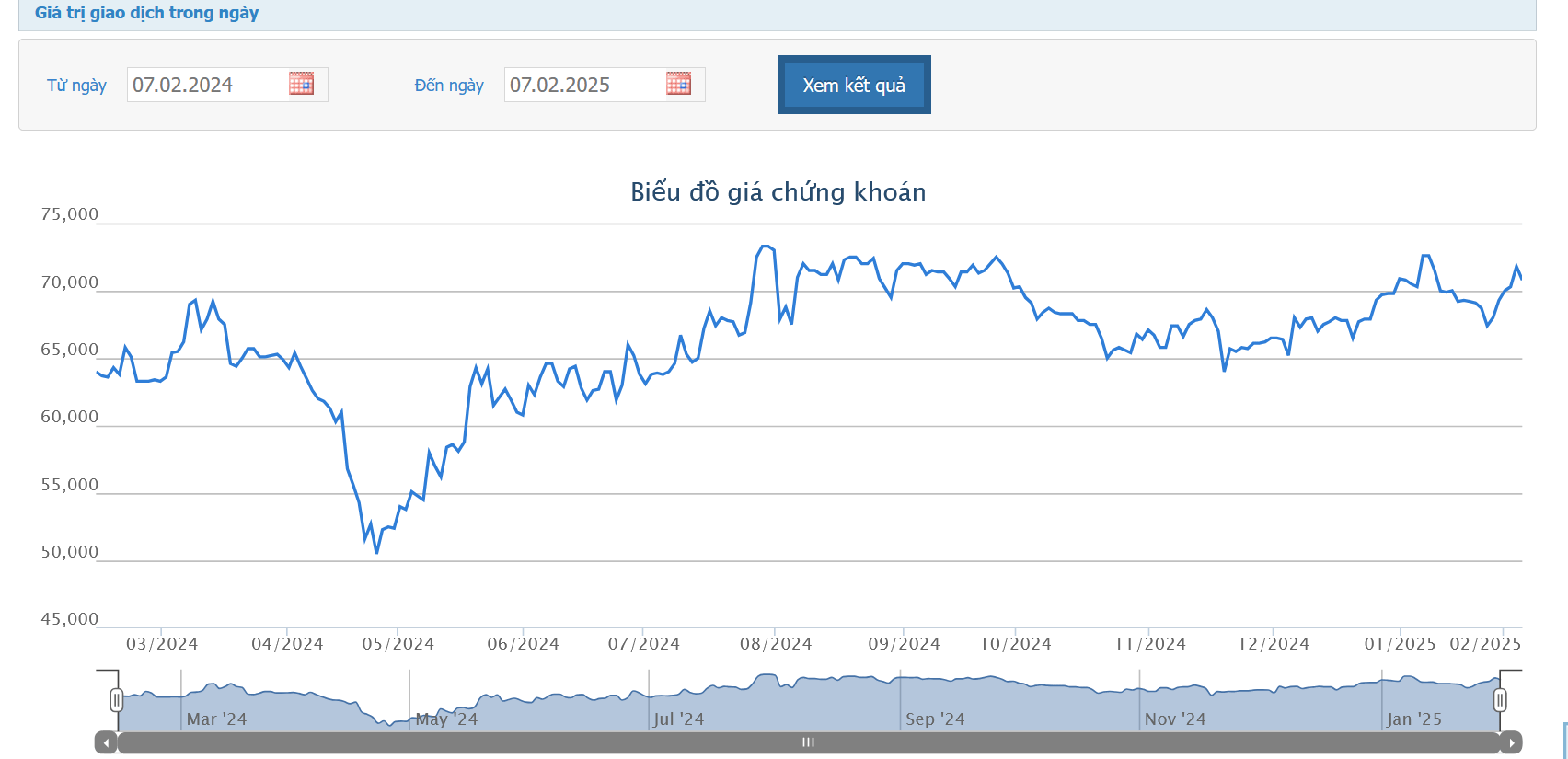Click the 10/2024 x-axis label
Screen dimensions: 1568x759
[1015, 644]
